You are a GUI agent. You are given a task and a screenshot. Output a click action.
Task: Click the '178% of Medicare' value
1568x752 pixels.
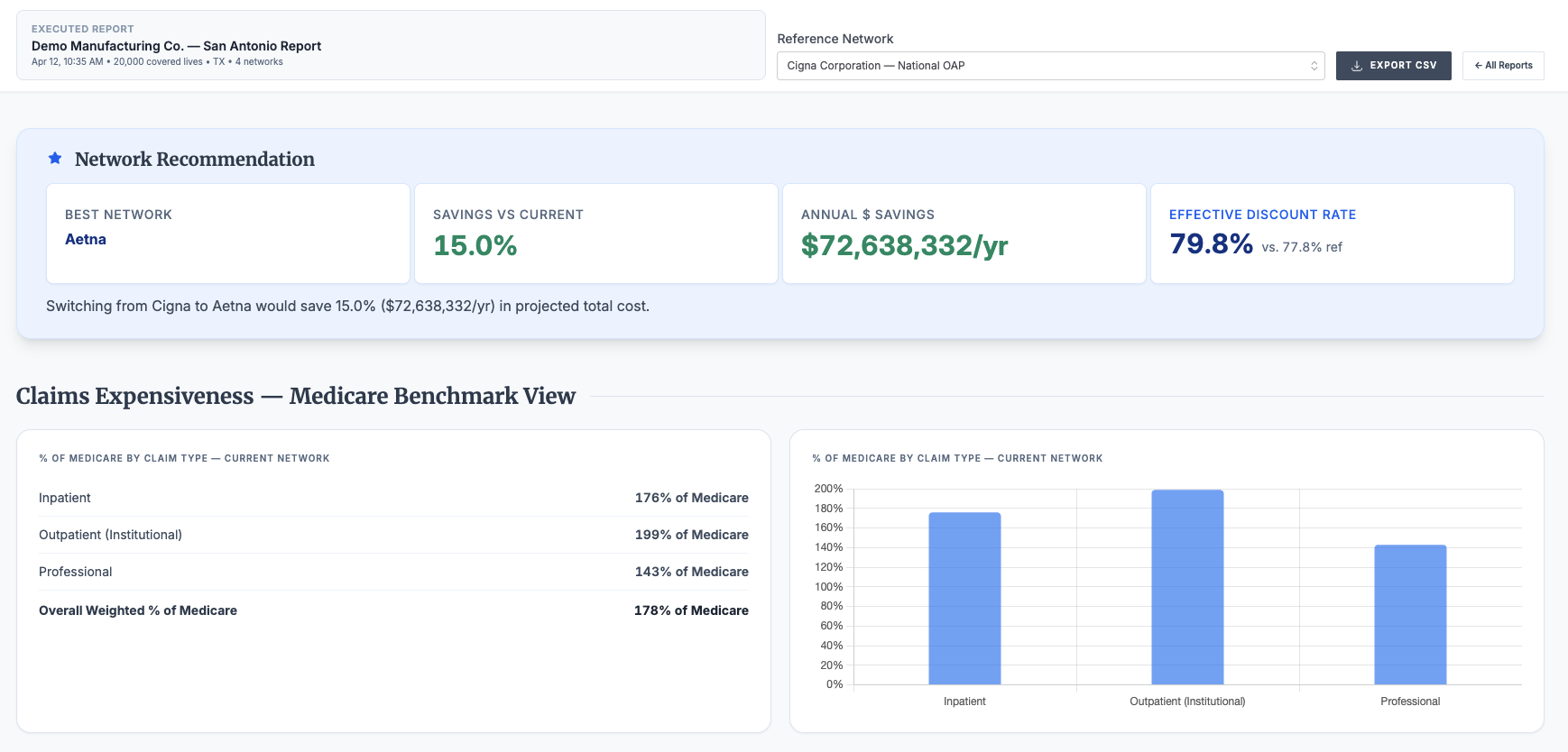pos(691,610)
